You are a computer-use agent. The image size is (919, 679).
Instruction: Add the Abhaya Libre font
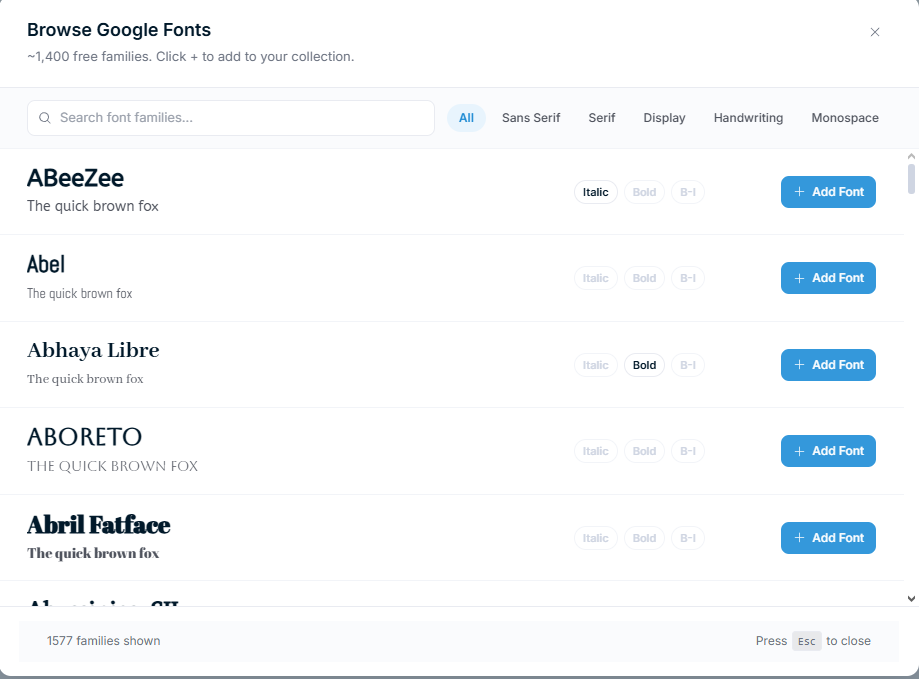tap(828, 365)
